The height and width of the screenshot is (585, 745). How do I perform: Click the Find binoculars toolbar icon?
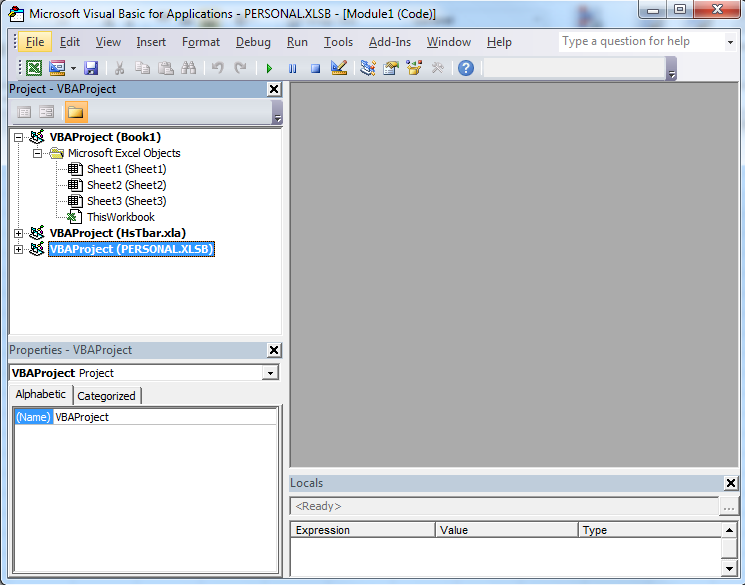point(189,68)
